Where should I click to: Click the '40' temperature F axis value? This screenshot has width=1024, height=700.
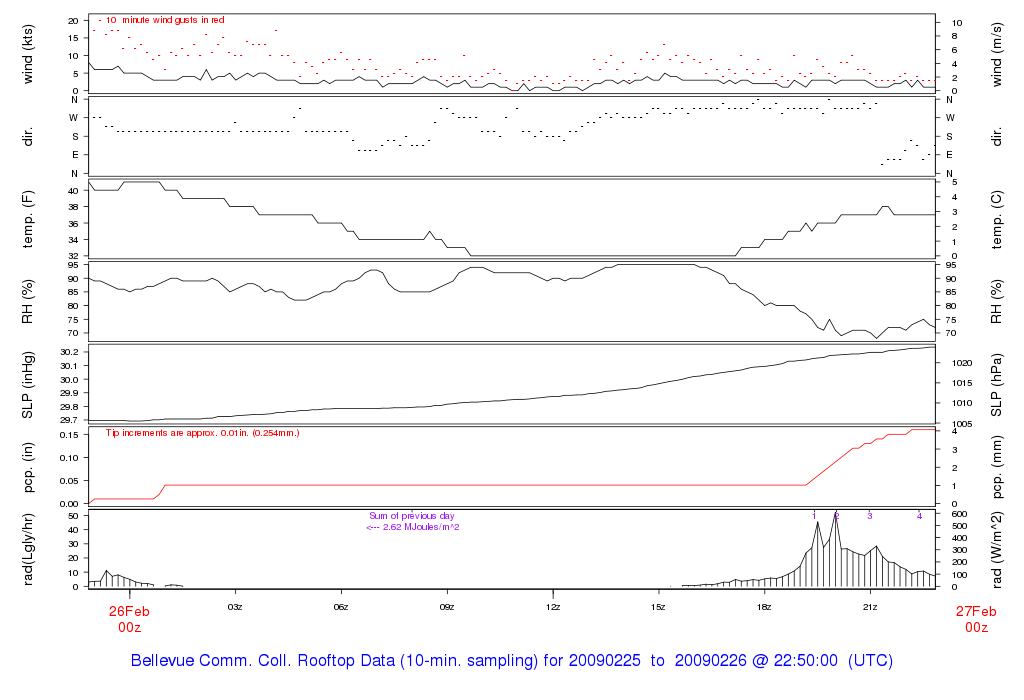coord(73,191)
